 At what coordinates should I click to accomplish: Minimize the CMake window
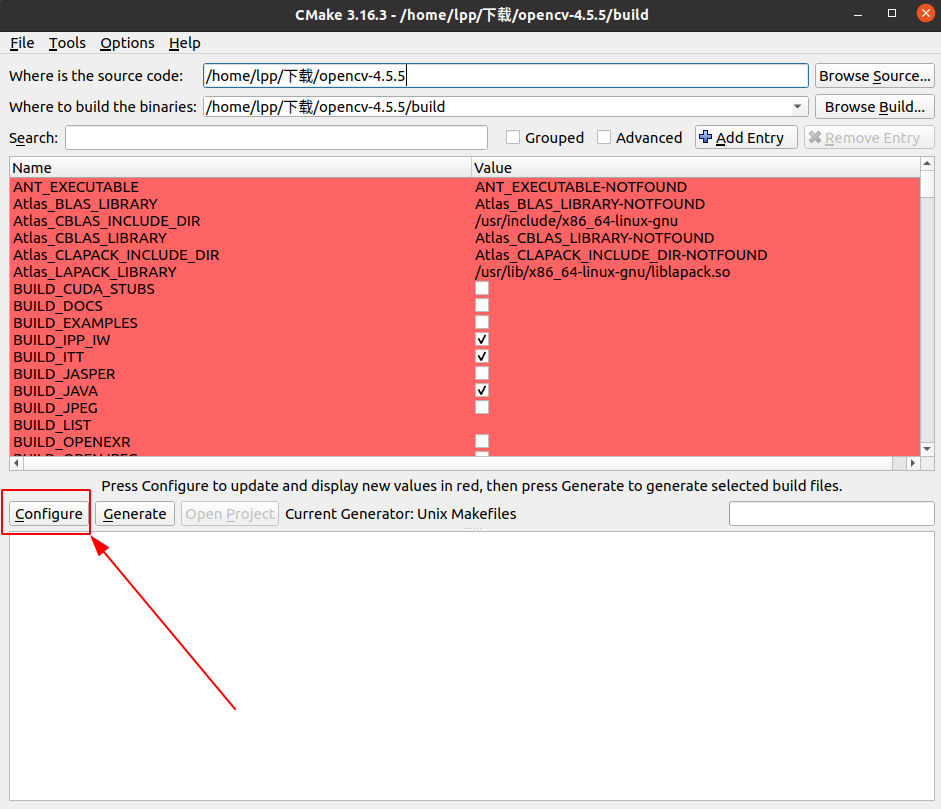pos(858,14)
